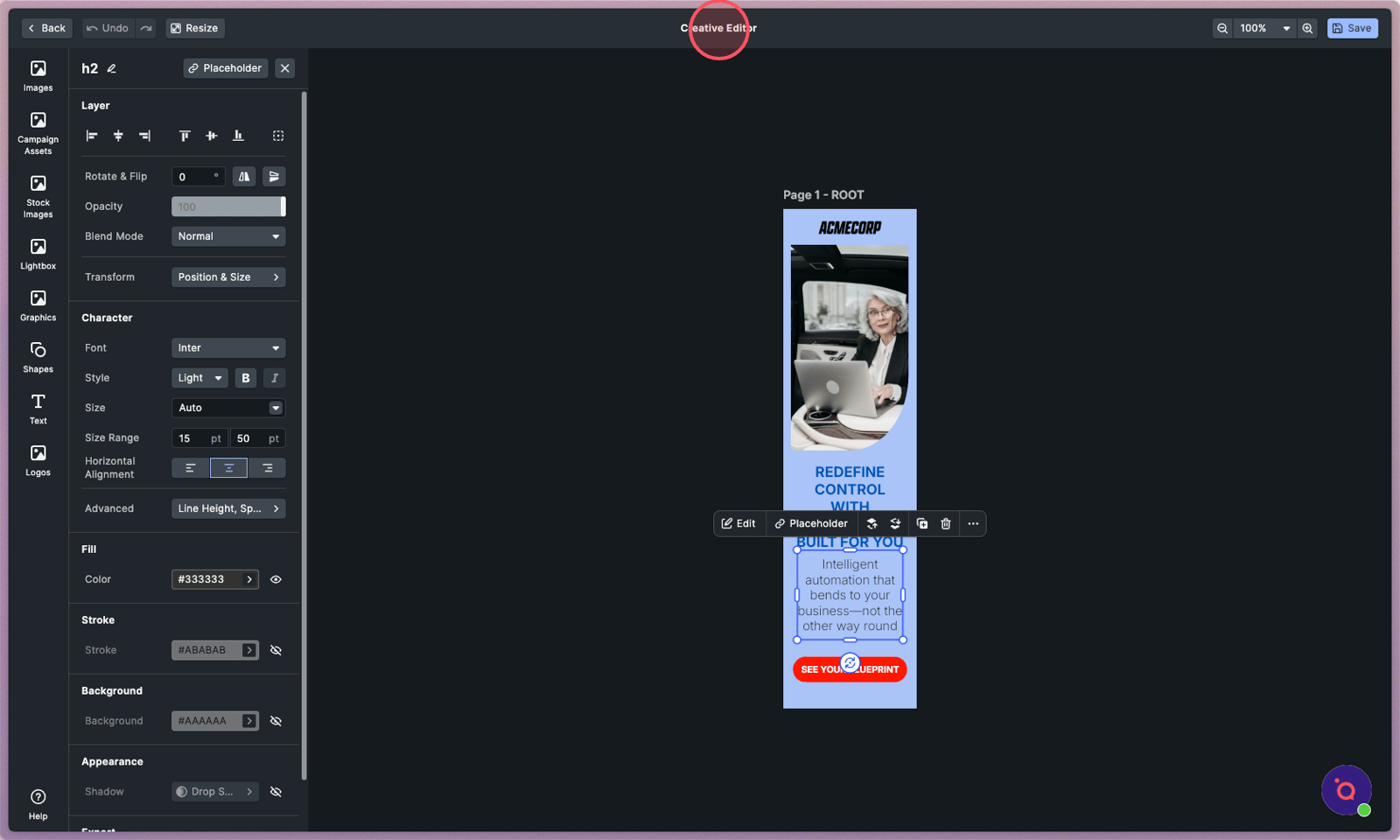Toggle Fill color visibility eye

click(x=276, y=579)
